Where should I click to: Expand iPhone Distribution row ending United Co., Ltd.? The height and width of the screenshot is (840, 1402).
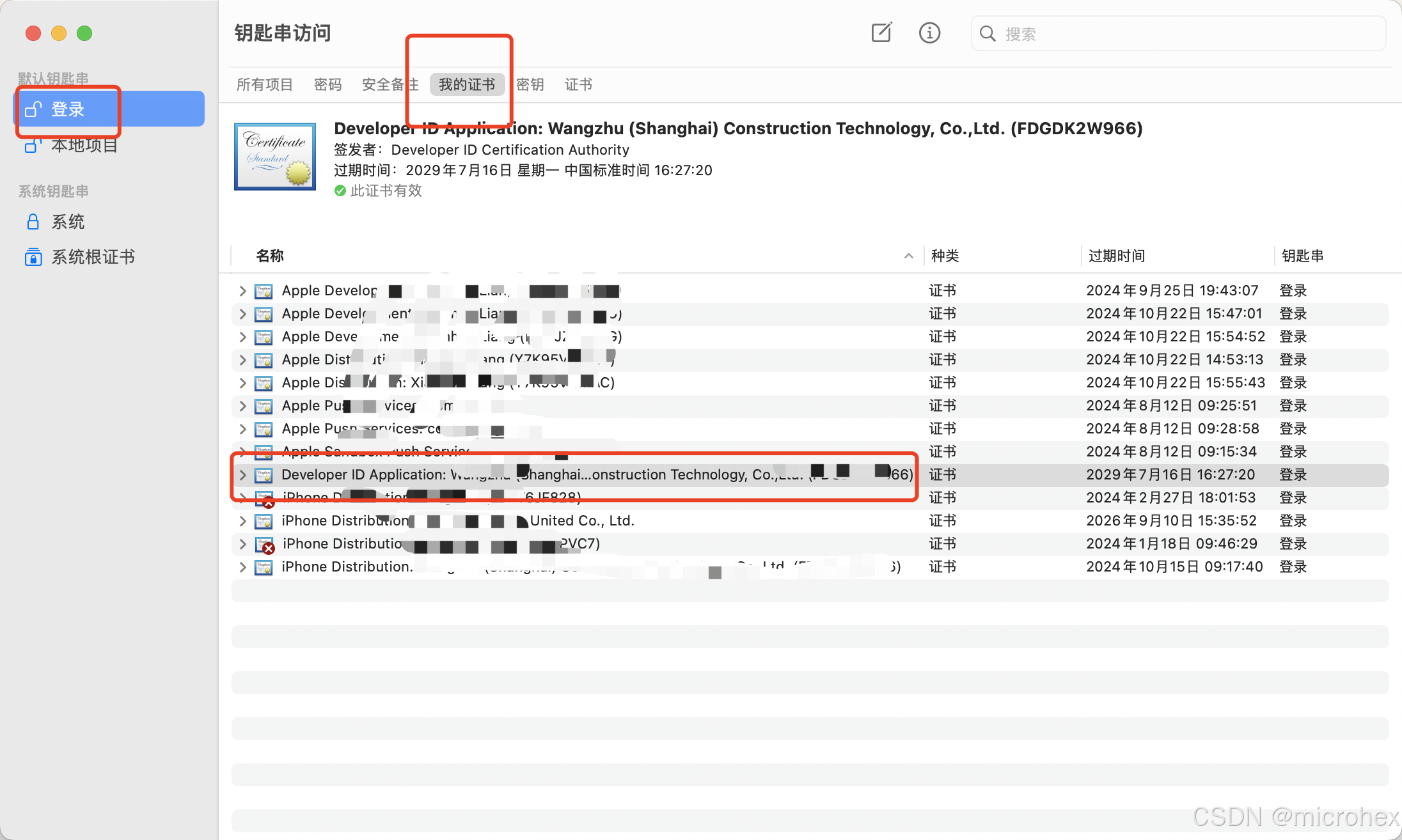pyautogui.click(x=242, y=521)
